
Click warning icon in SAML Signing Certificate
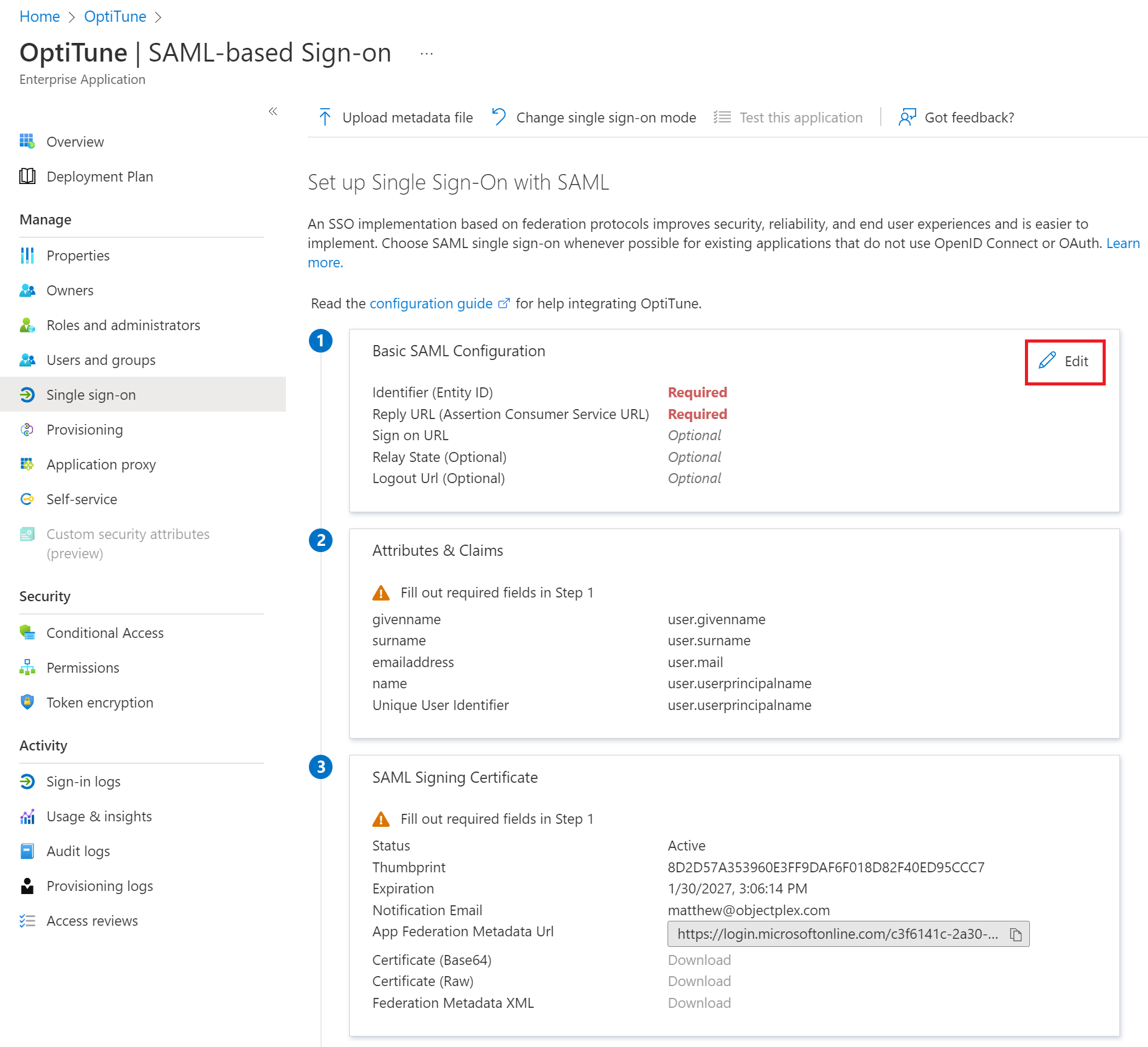coord(381,819)
